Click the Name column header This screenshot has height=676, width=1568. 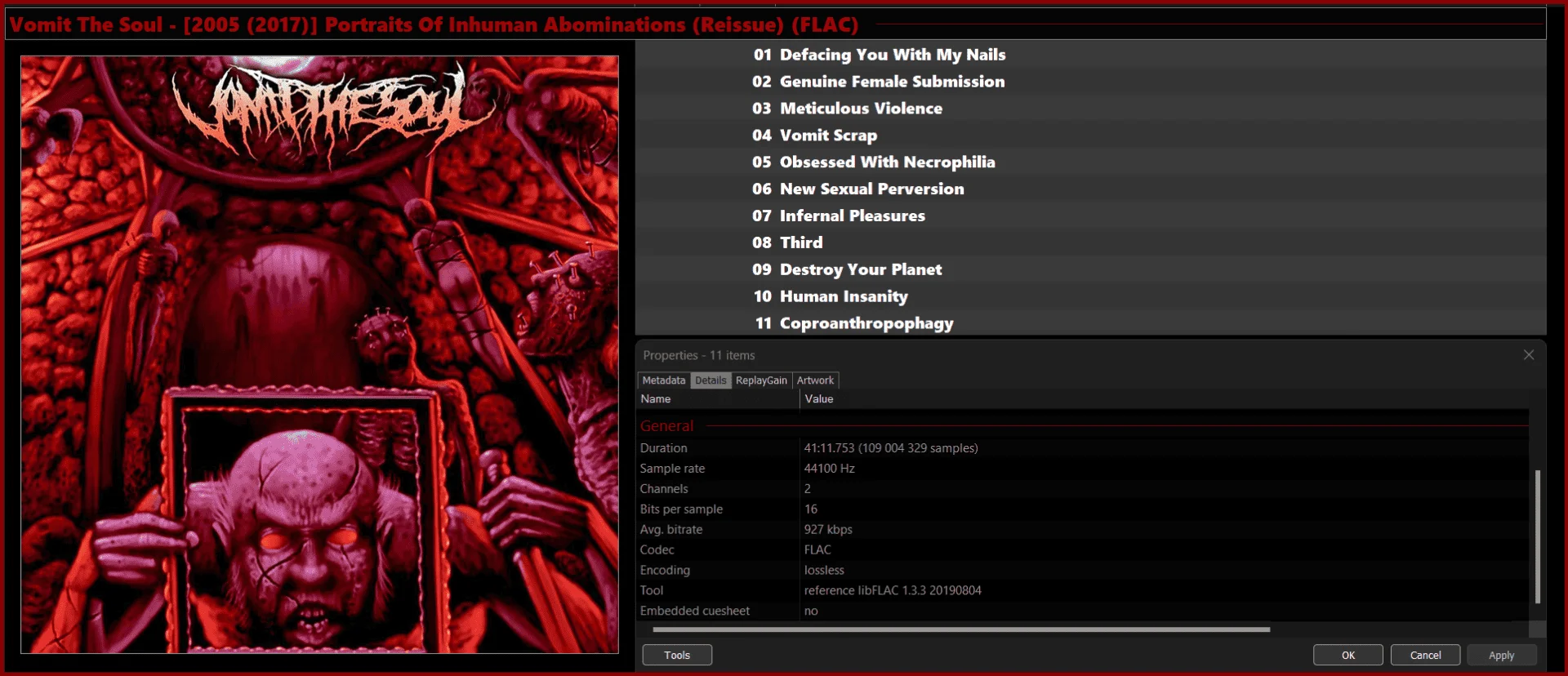pos(718,399)
